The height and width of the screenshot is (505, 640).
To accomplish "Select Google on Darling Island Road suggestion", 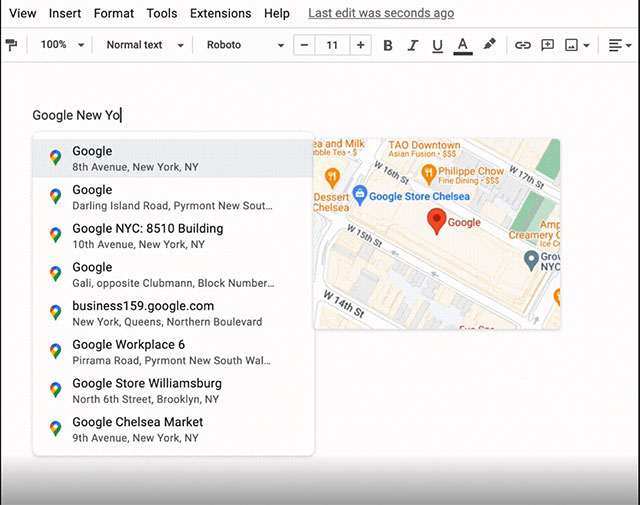I will (x=173, y=197).
